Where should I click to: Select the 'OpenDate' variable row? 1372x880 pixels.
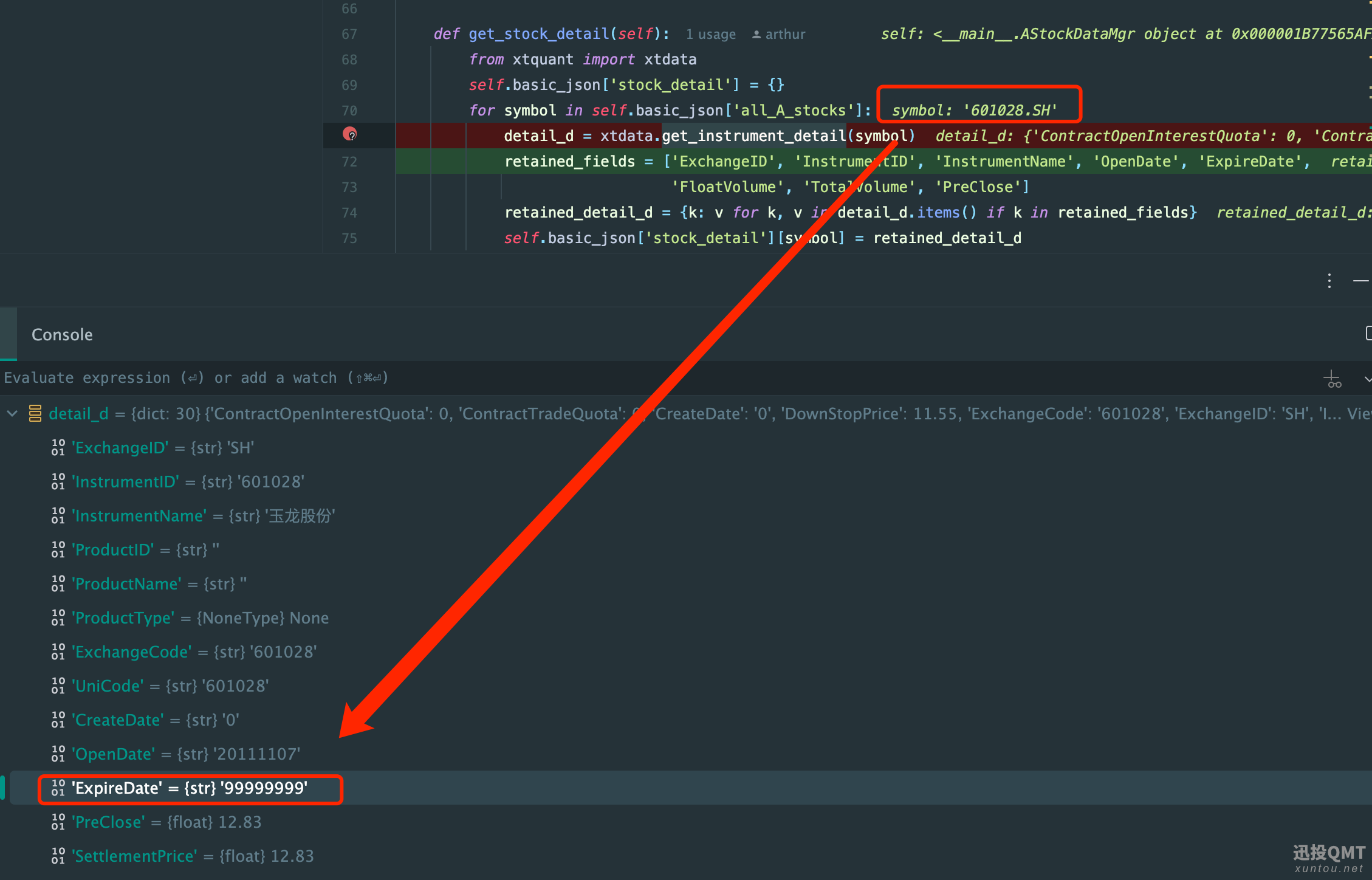click(690, 754)
